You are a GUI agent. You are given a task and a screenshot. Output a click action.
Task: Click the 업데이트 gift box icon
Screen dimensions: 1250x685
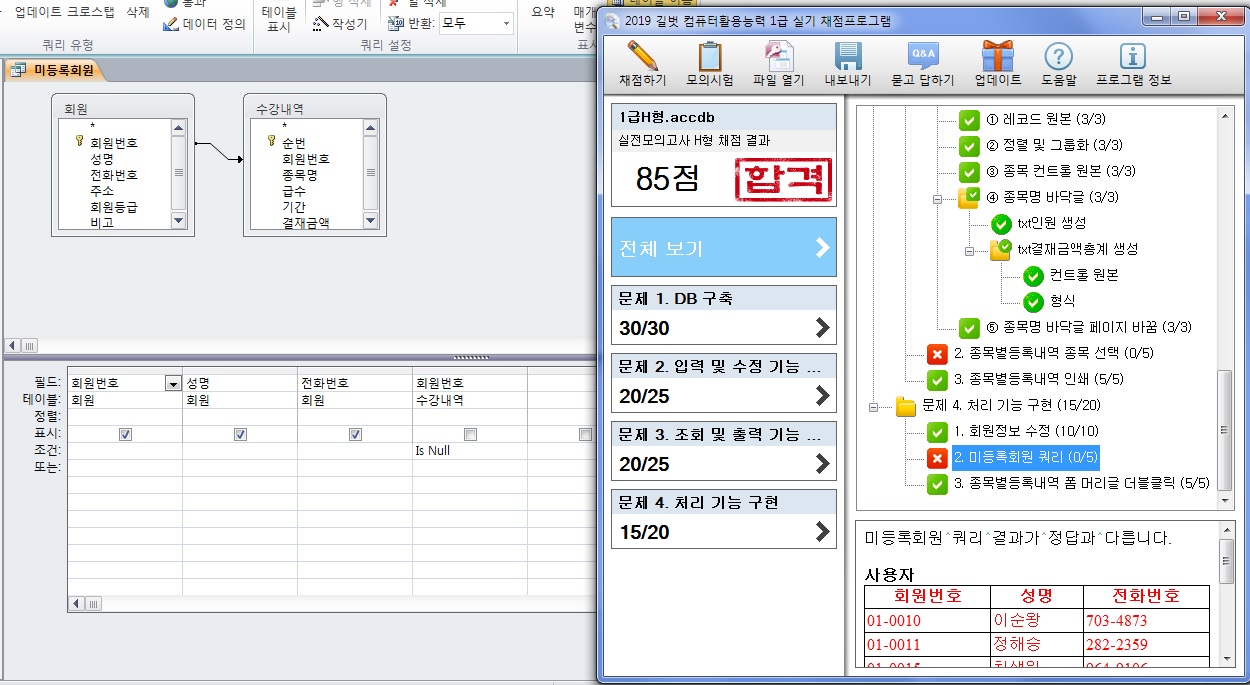tap(997, 57)
